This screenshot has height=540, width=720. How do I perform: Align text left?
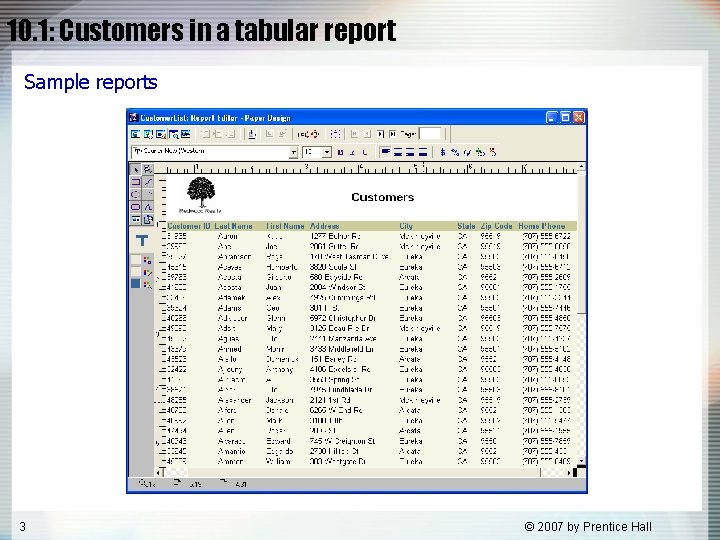pyautogui.click(x=385, y=152)
